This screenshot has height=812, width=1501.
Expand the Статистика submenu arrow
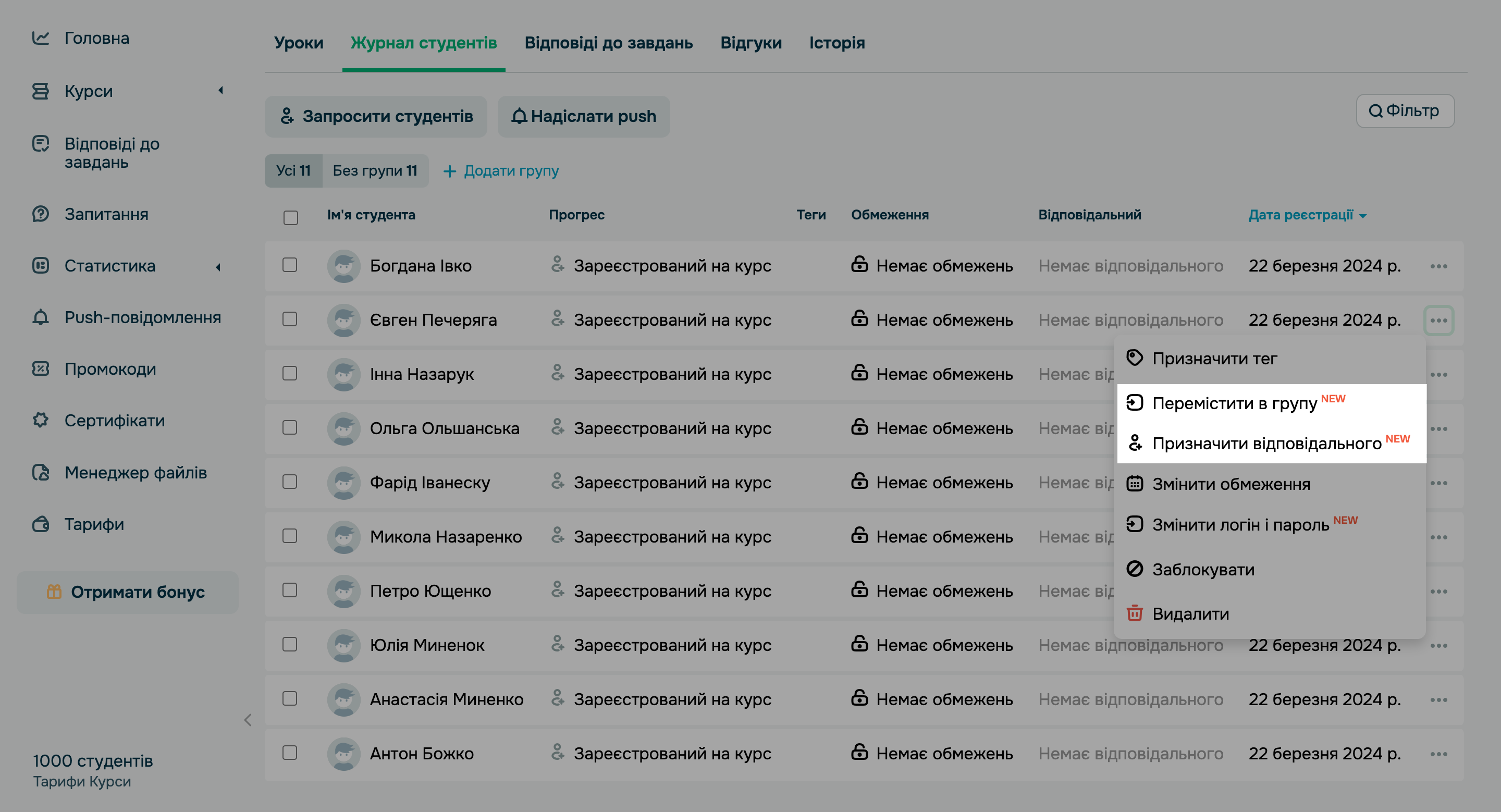218,267
